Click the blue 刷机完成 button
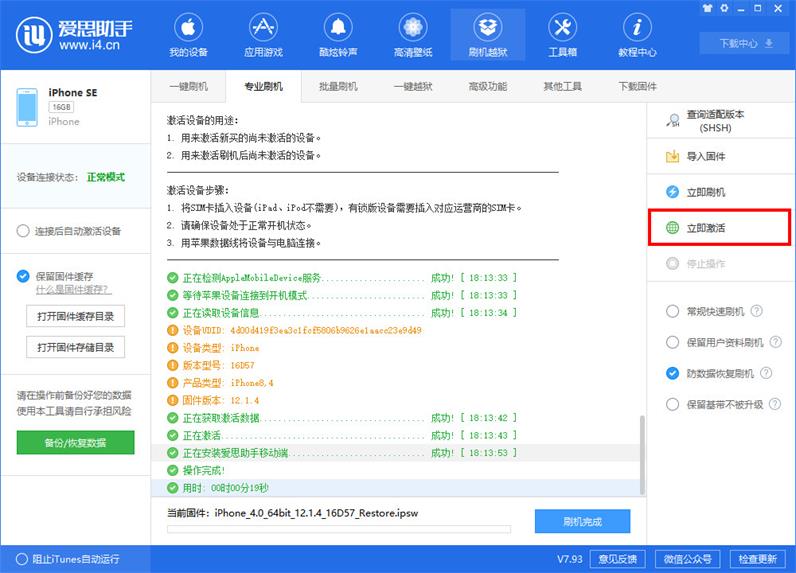The width and height of the screenshot is (796, 573). [582, 521]
